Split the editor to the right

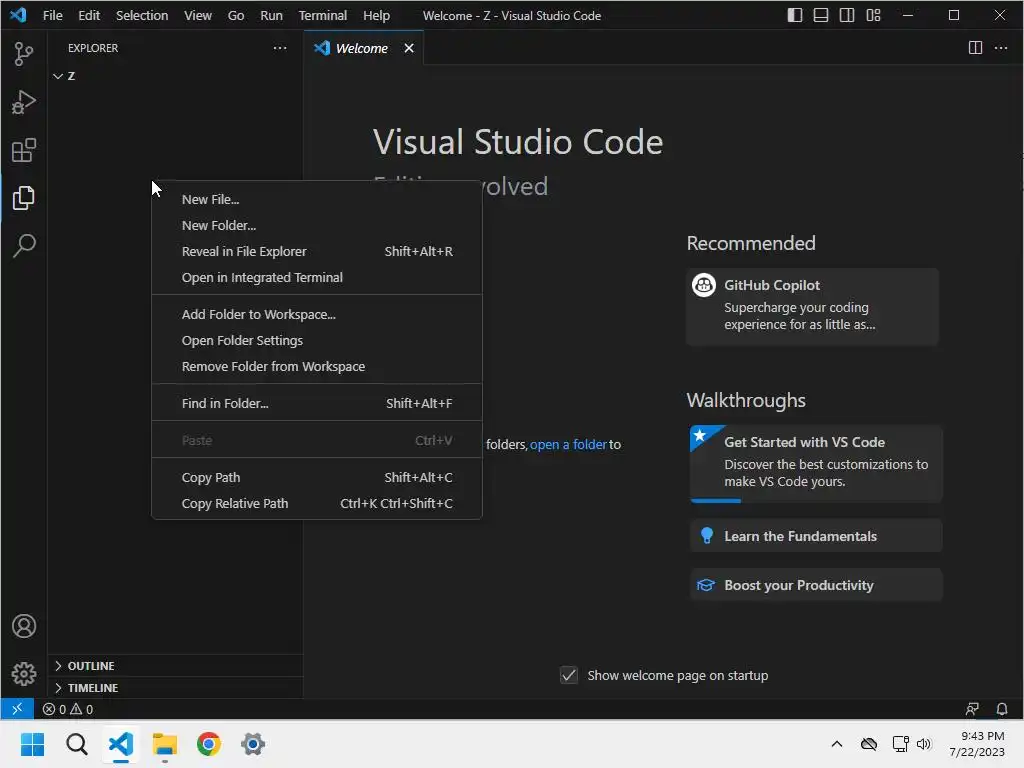[975, 48]
